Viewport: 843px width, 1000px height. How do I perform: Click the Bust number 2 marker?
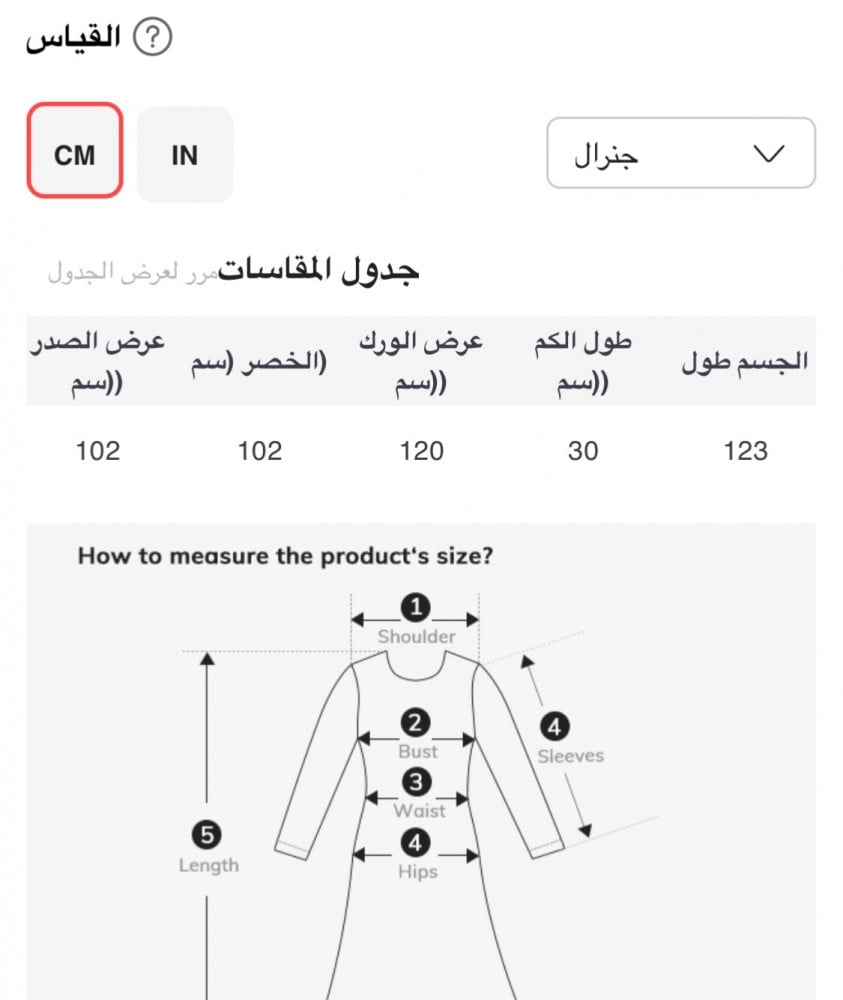click(x=416, y=722)
